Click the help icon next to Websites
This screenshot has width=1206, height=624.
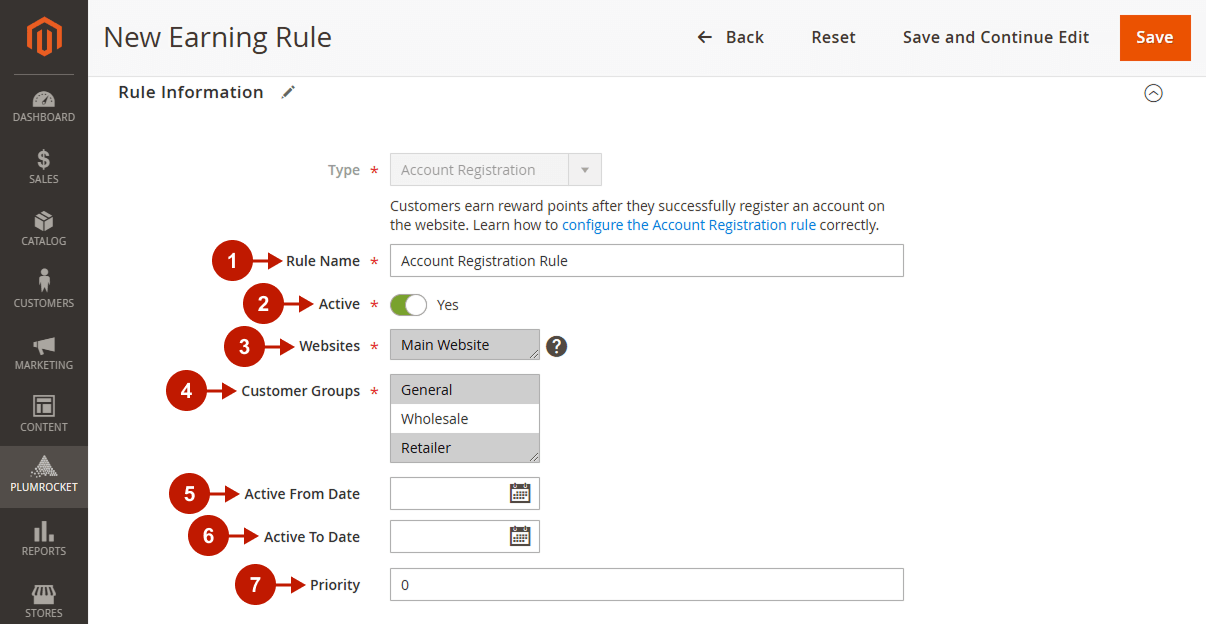pos(557,345)
